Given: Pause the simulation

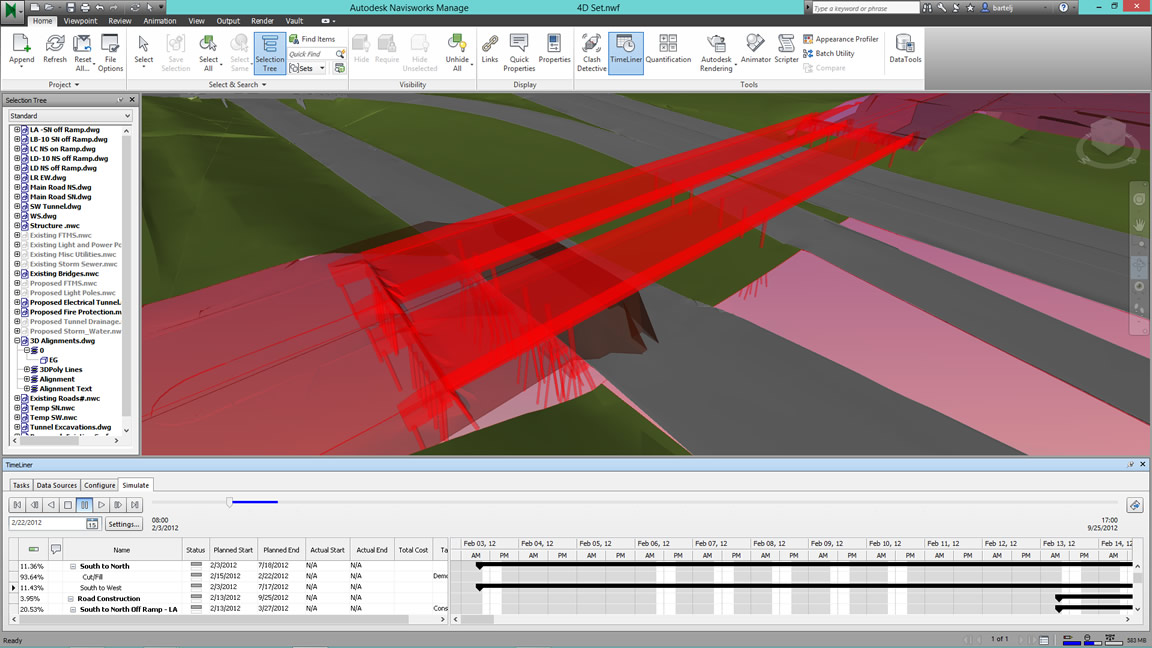Looking at the screenshot, I should (x=84, y=505).
